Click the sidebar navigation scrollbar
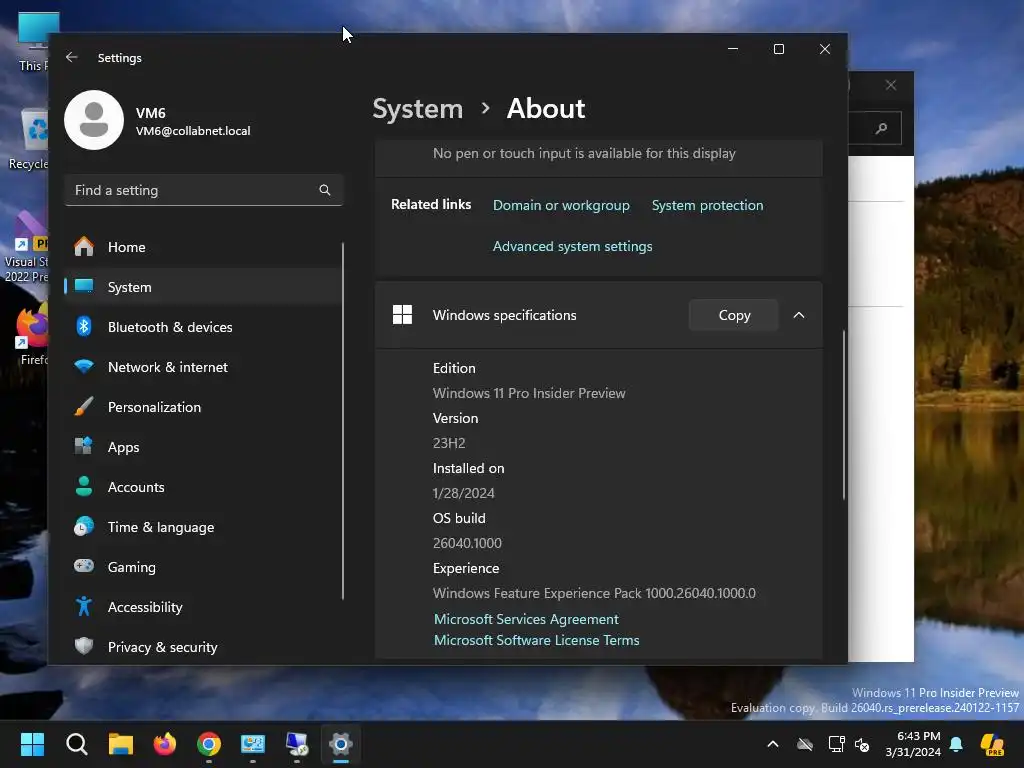This screenshot has height=768, width=1024. pyautogui.click(x=342, y=421)
